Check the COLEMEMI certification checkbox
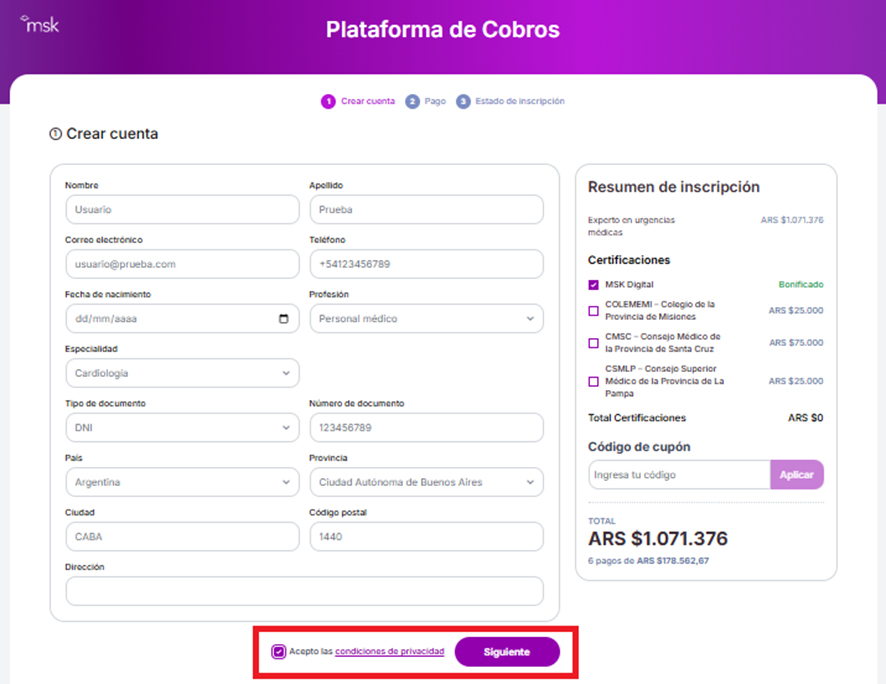Image resolution: width=886 pixels, height=684 pixels. coord(593,311)
